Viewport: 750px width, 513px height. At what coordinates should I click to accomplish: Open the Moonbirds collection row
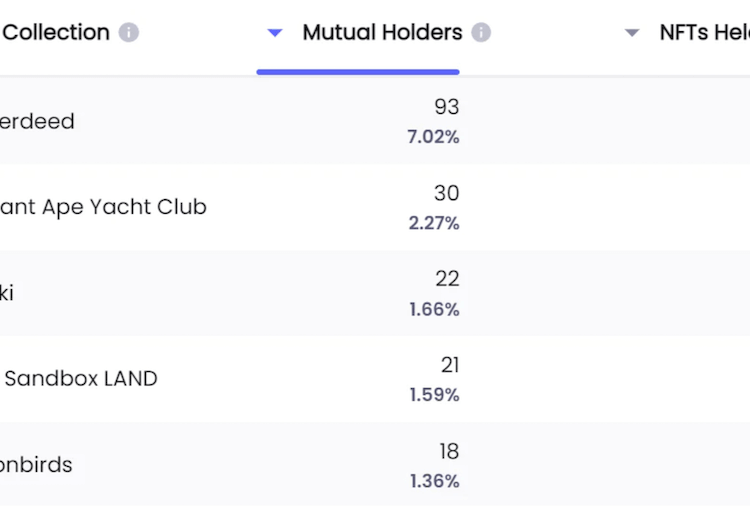[36, 465]
